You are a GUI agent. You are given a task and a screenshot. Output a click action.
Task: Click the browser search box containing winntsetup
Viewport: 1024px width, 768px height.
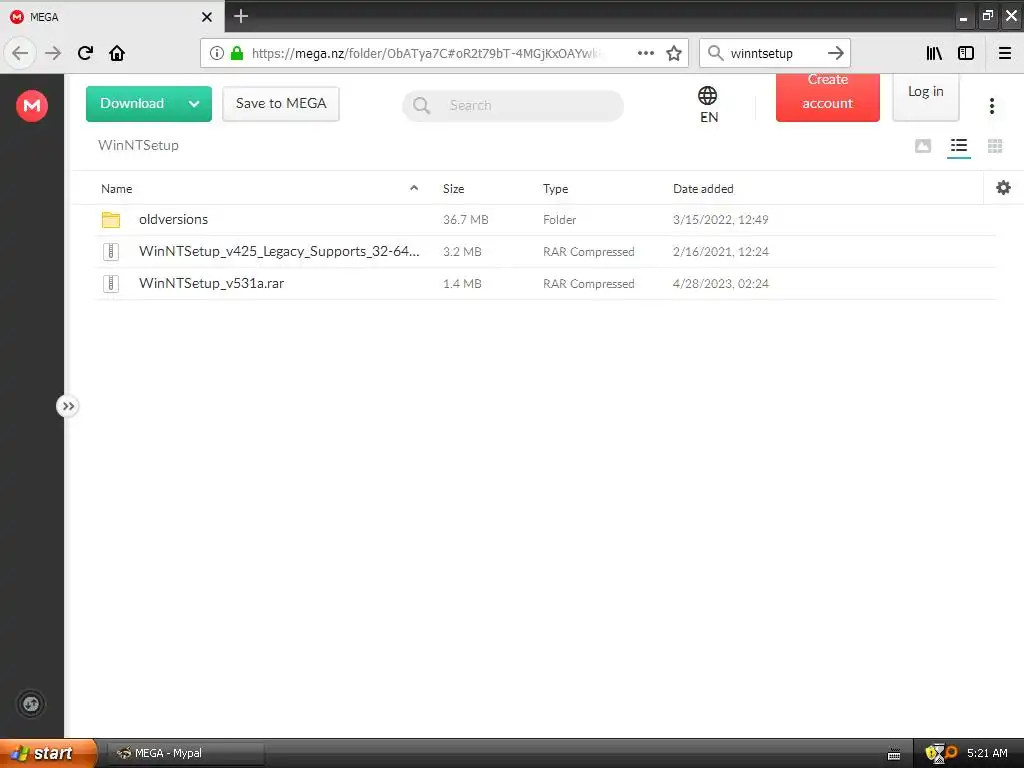pos(774,53)
